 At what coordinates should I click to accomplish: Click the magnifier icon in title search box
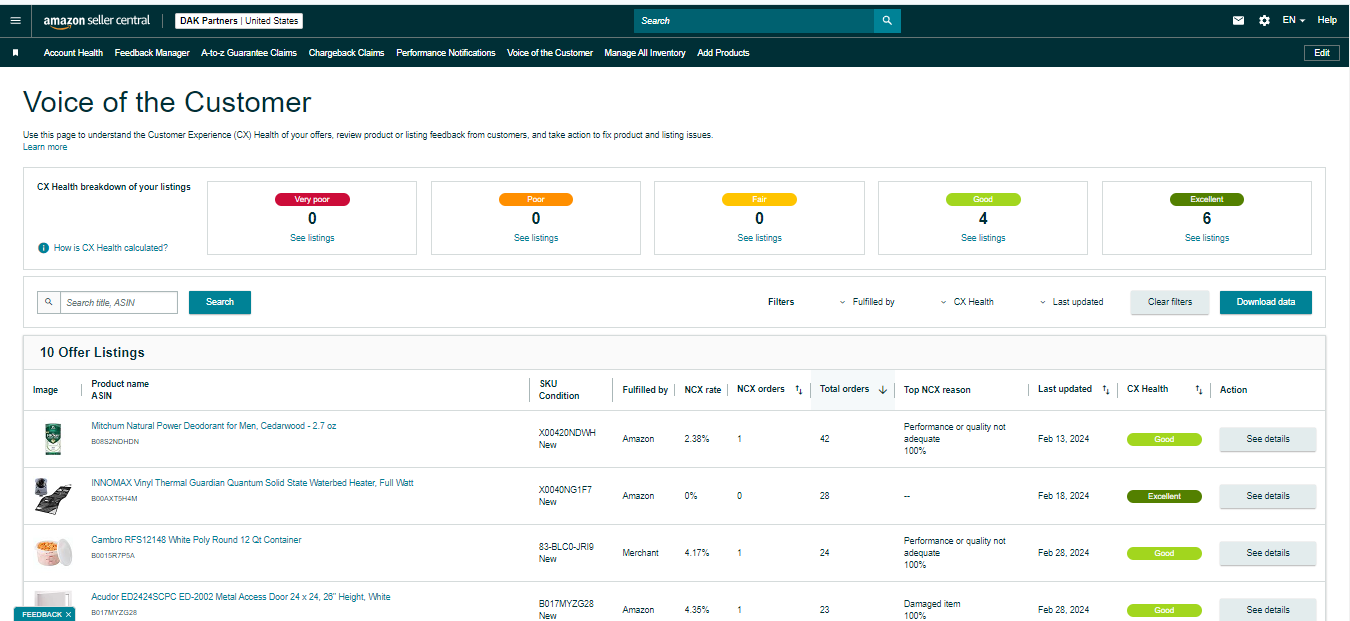(x=49, y=302)
